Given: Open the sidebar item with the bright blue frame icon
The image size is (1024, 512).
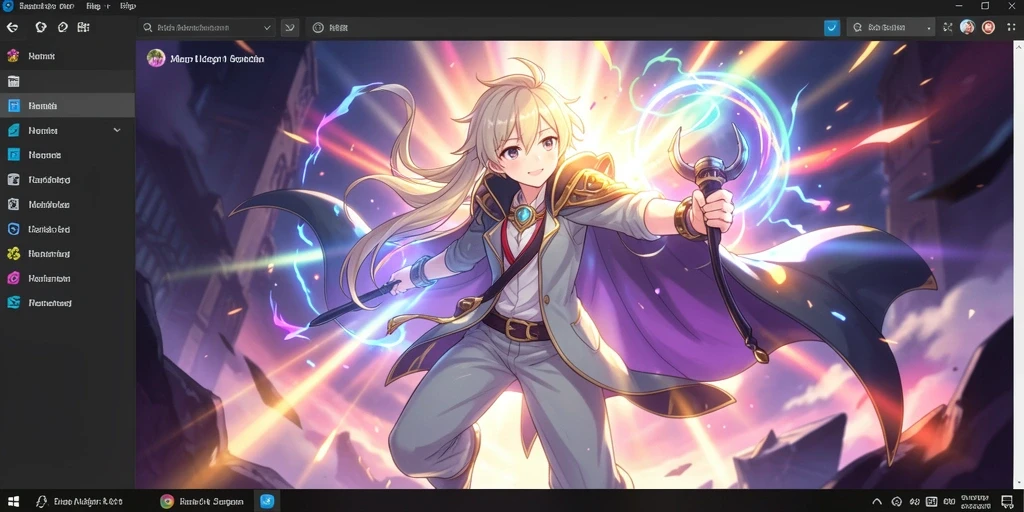Looking at the screenshot, I should tap(67, 155).
